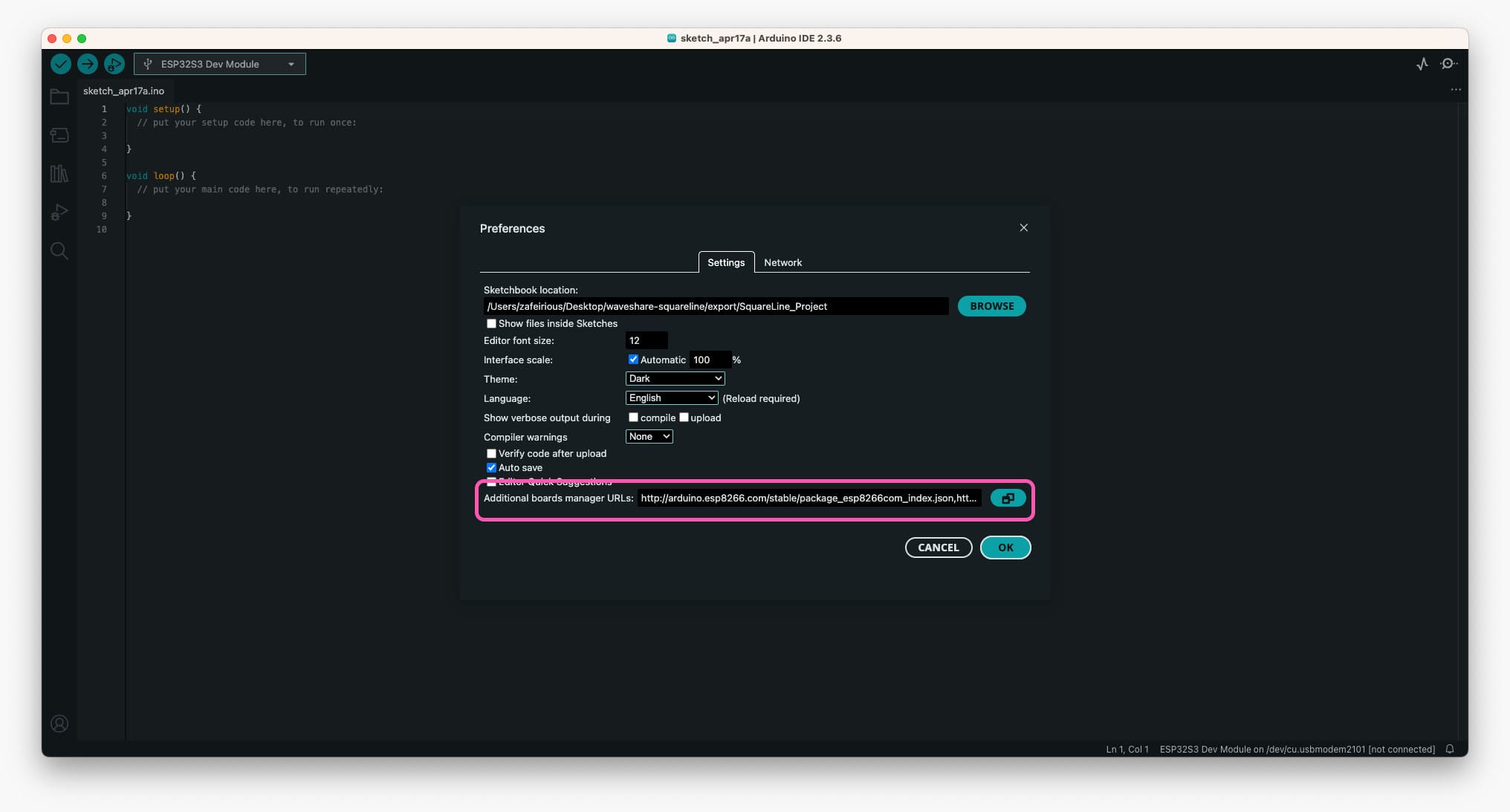Open the Search sidebar icon
The height and width of the screenshot is (812, 1510).
[59, 250]
